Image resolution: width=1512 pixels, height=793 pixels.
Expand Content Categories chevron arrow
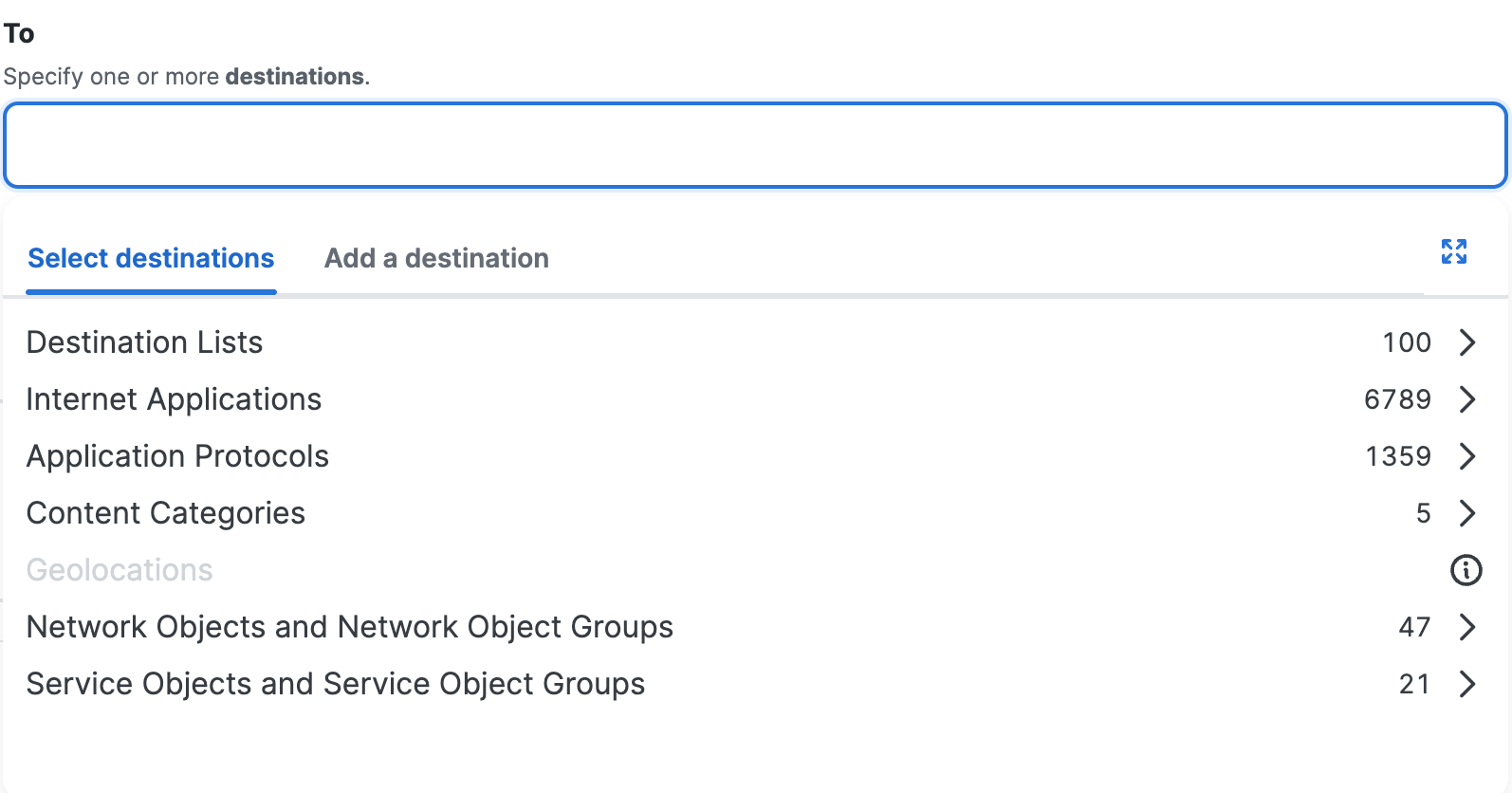[1467, 513]
